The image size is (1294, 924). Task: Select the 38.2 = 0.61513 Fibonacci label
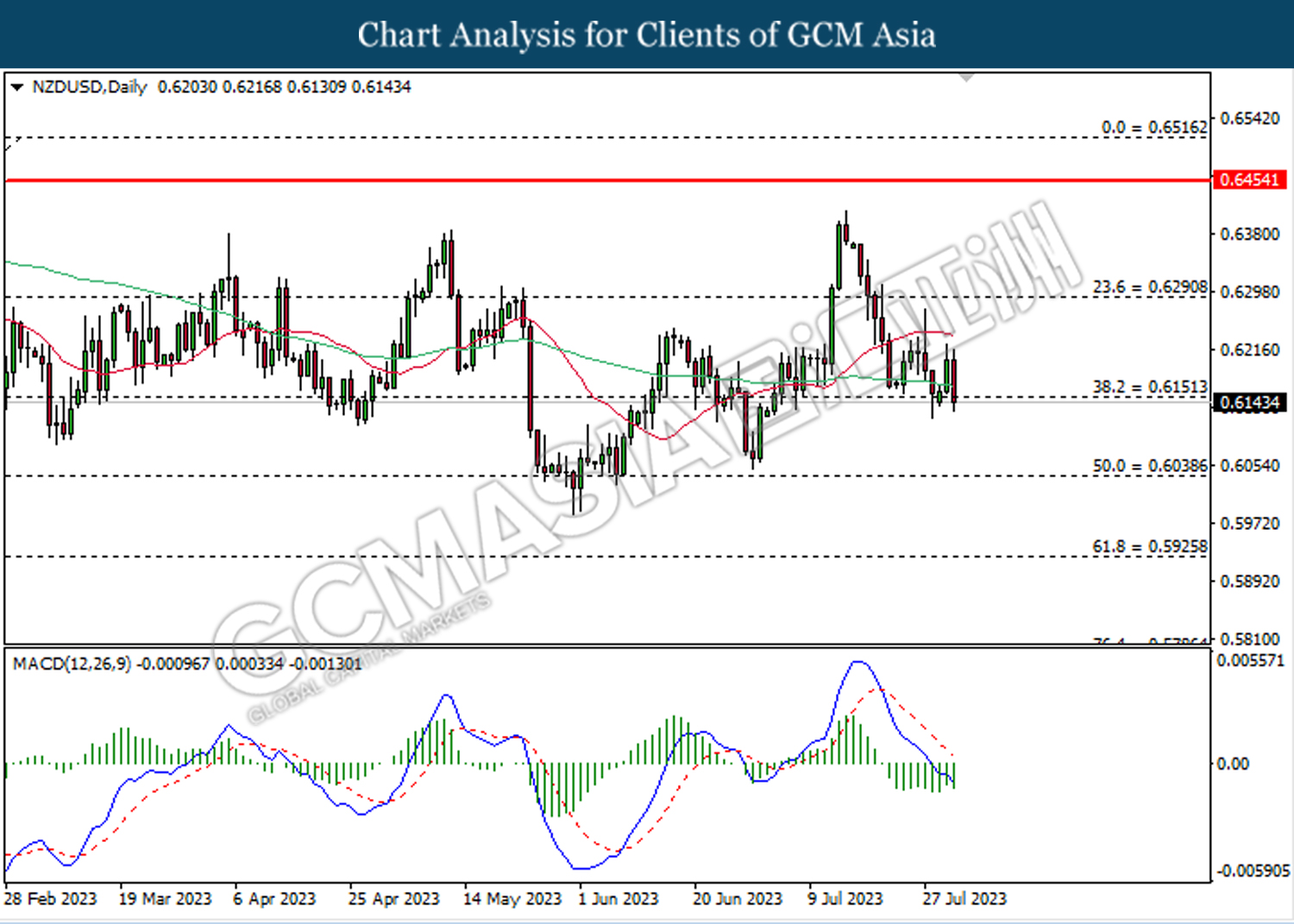pyautogui.click(x=1150, y=387)
